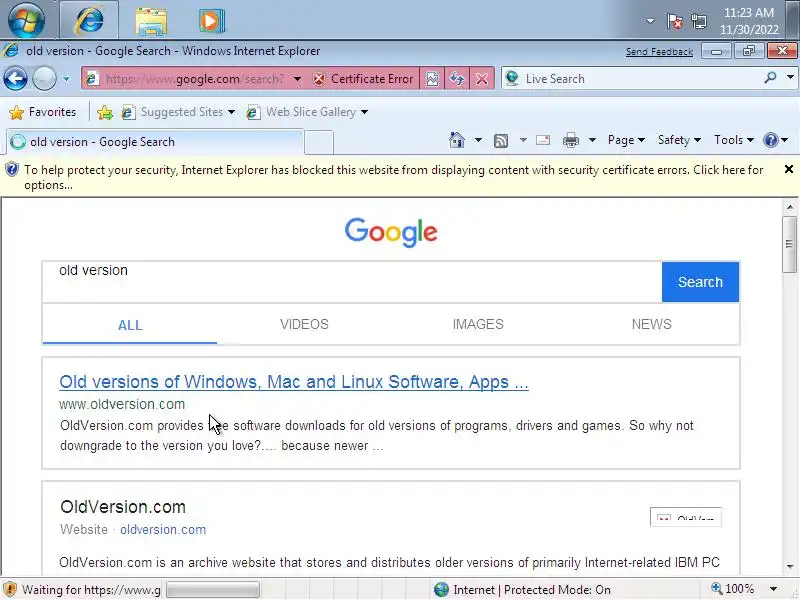Click the Help question mark icon
Image resolution: width=800 pixels, height=600 pixels.
click(x=770, y=140)
